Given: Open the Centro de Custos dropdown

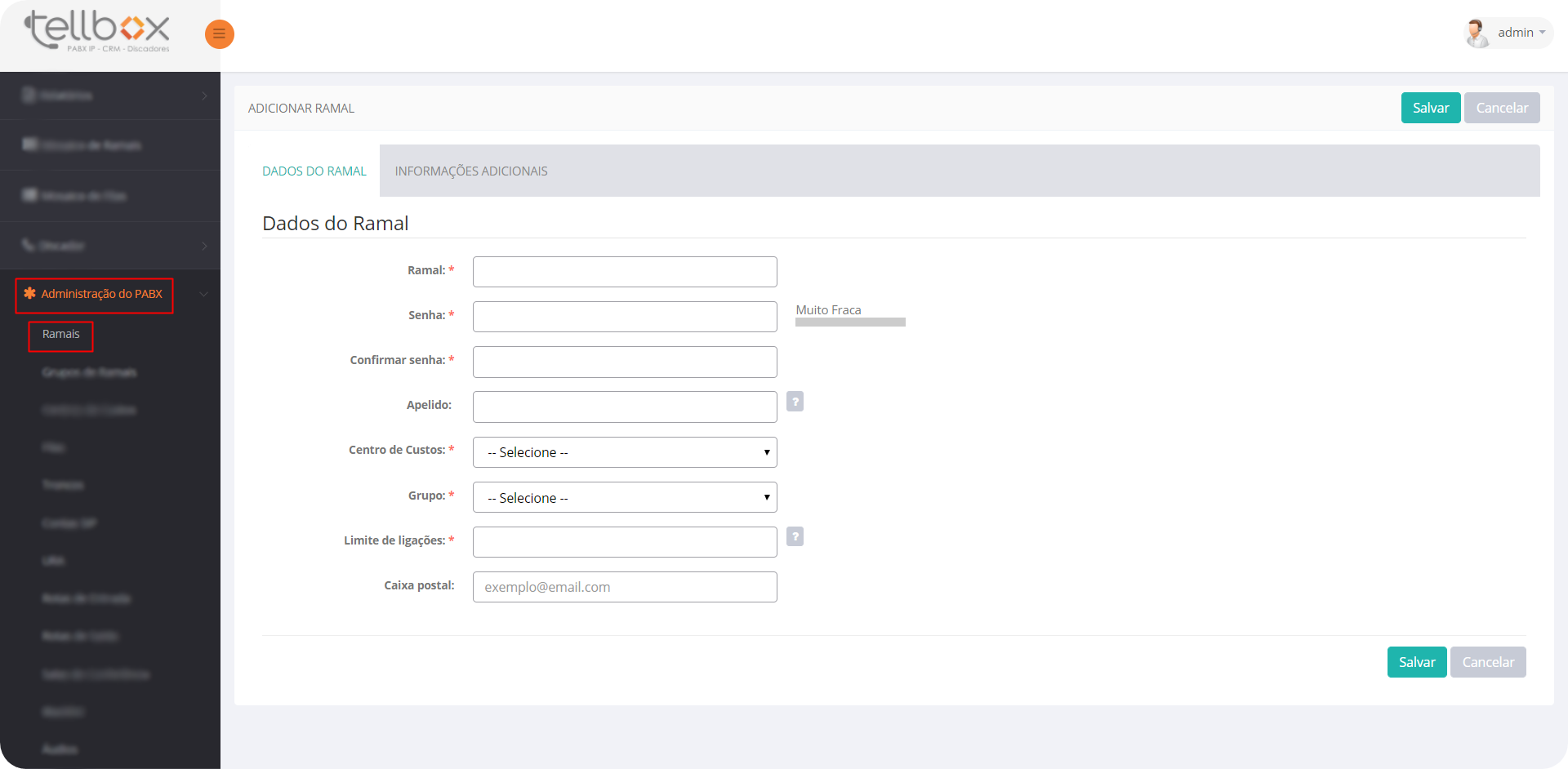Looking at the screenshot, I should [x=625, y=452].
